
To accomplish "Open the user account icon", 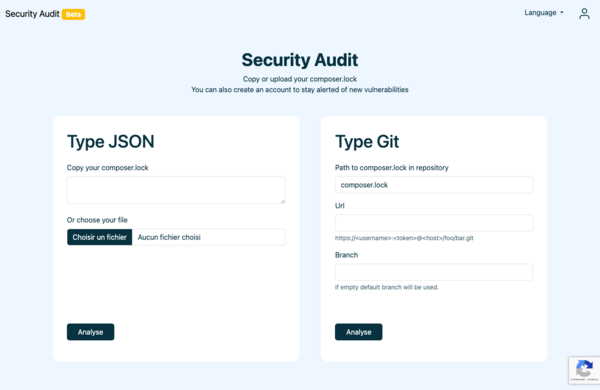I will [x=584, y=13].
